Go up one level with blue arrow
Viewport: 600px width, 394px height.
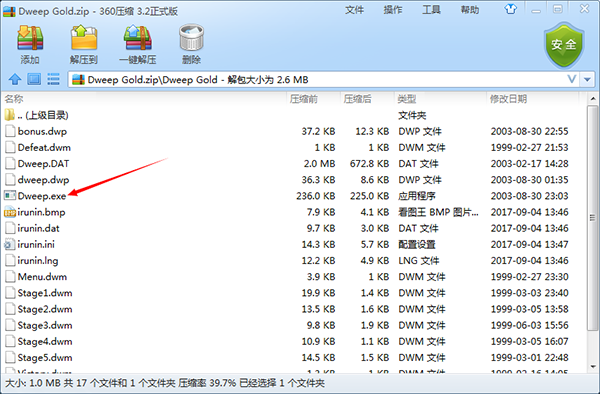coord(15,79)
